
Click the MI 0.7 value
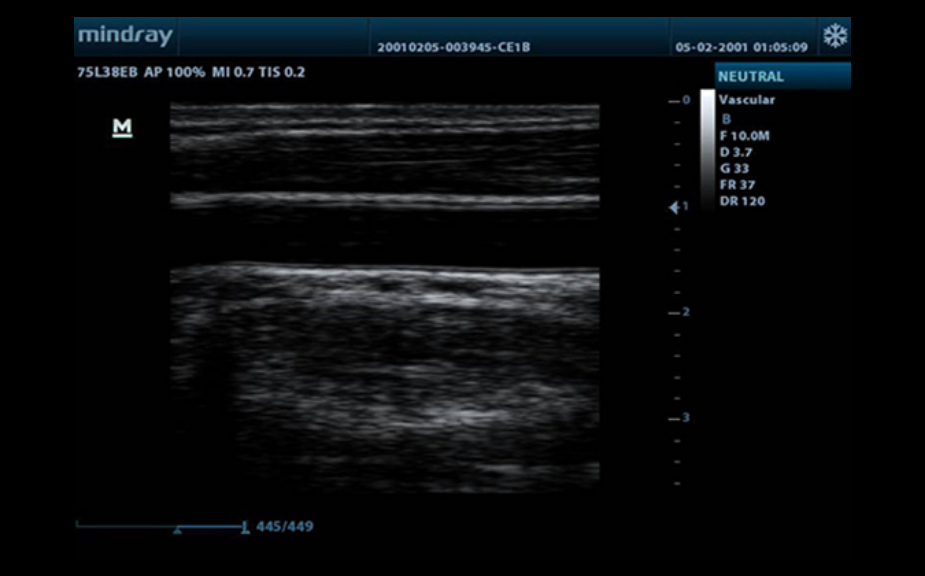[232, 73]
